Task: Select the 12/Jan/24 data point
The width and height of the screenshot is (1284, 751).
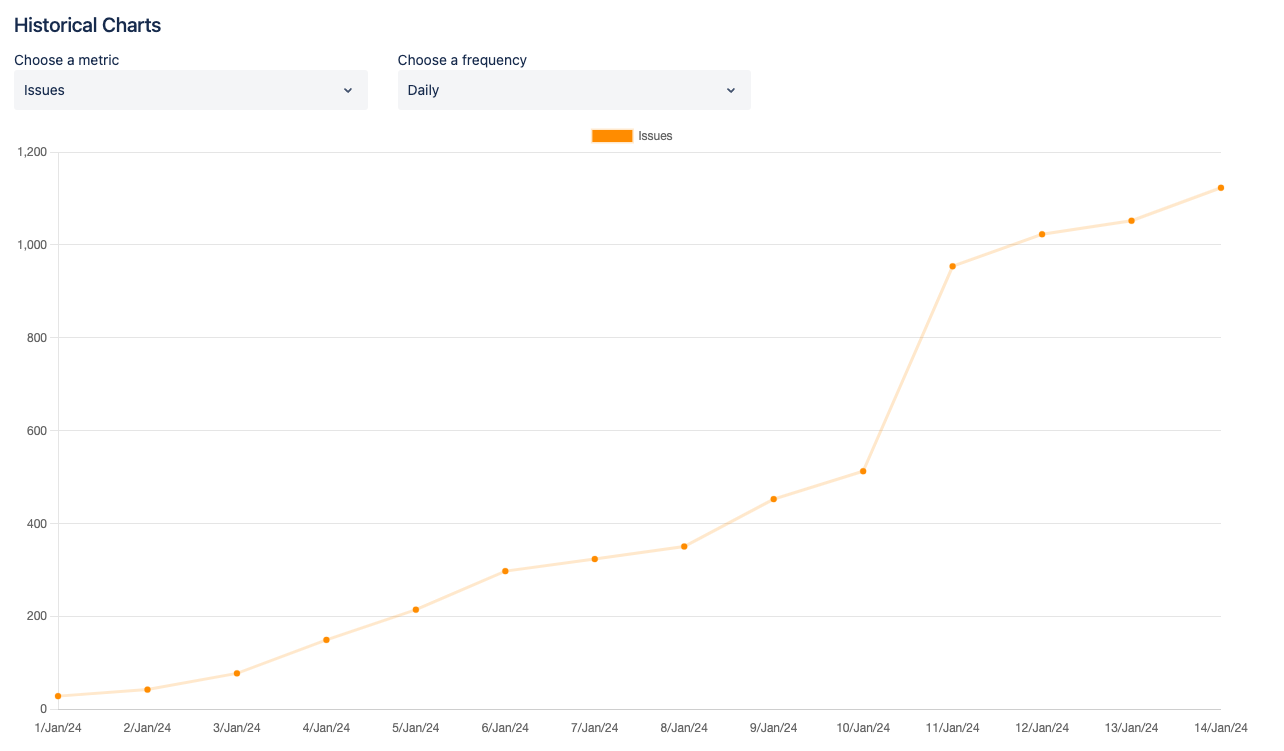Action: point(1042,234)
